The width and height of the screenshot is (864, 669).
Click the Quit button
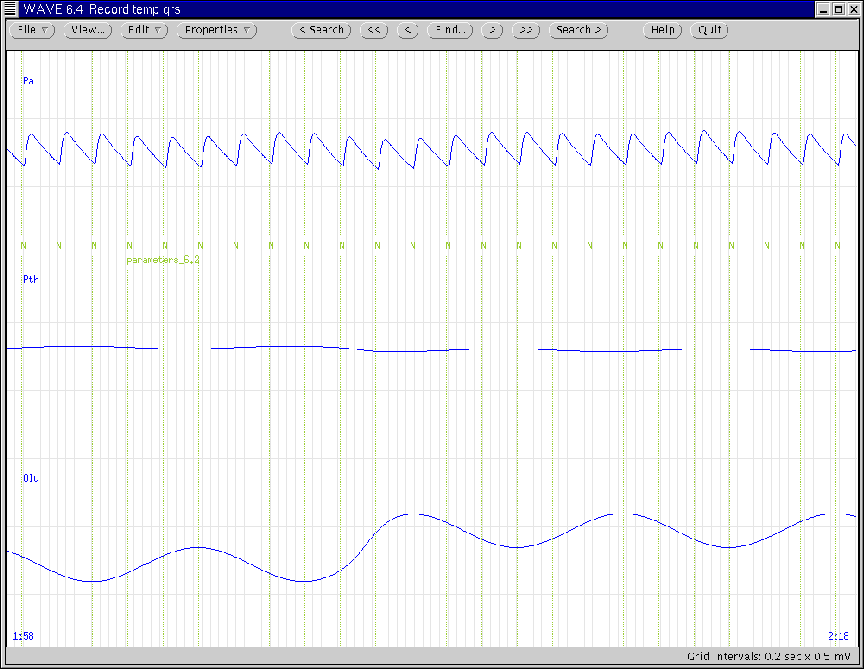[x=712, y=30]
